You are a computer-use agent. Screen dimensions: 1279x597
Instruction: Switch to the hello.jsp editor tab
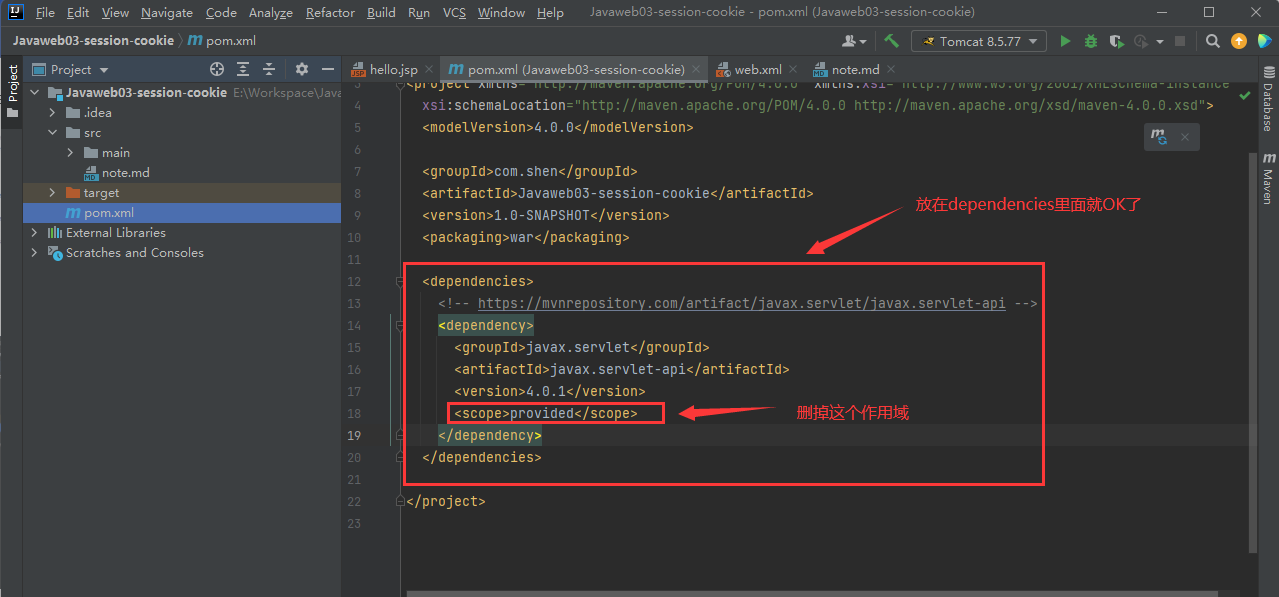393,70
